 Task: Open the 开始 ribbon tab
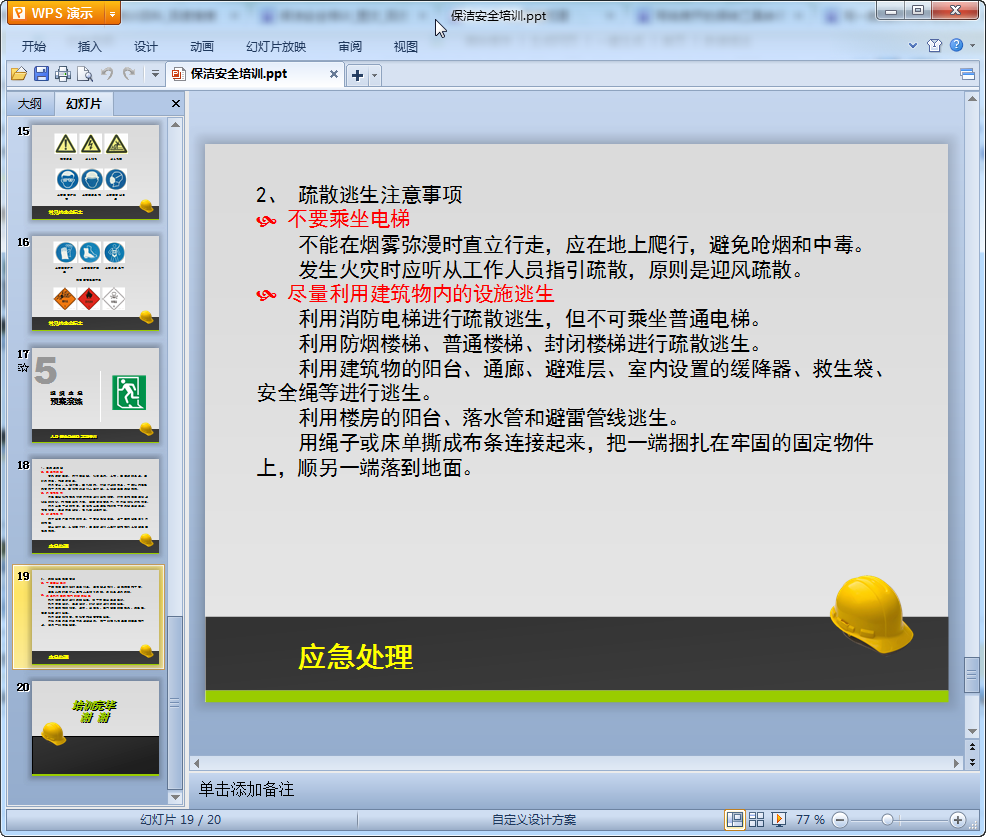[33, 47]
